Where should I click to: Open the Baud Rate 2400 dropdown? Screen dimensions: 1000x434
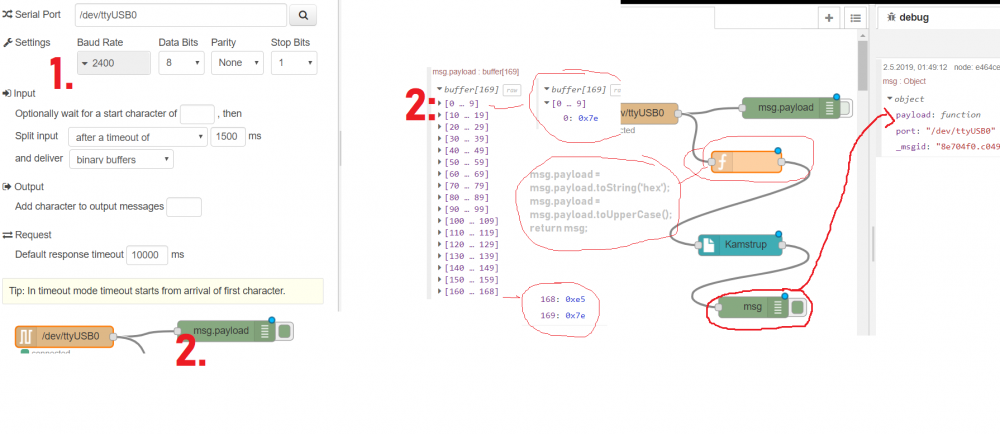[113, 62]
